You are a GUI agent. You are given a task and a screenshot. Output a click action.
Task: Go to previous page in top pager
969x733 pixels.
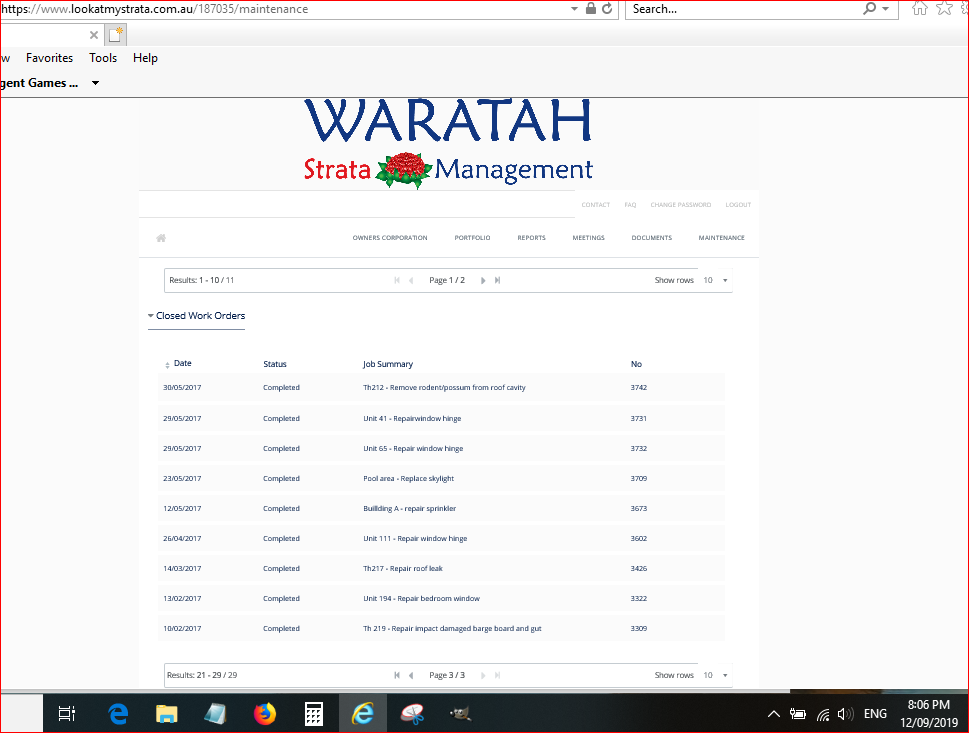(411, 281)
